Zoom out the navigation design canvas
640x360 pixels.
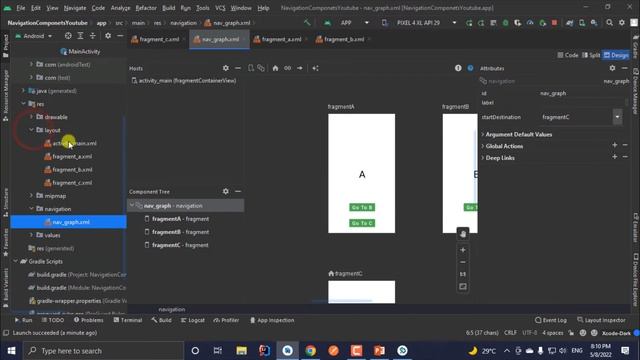[x=463, y=262]
